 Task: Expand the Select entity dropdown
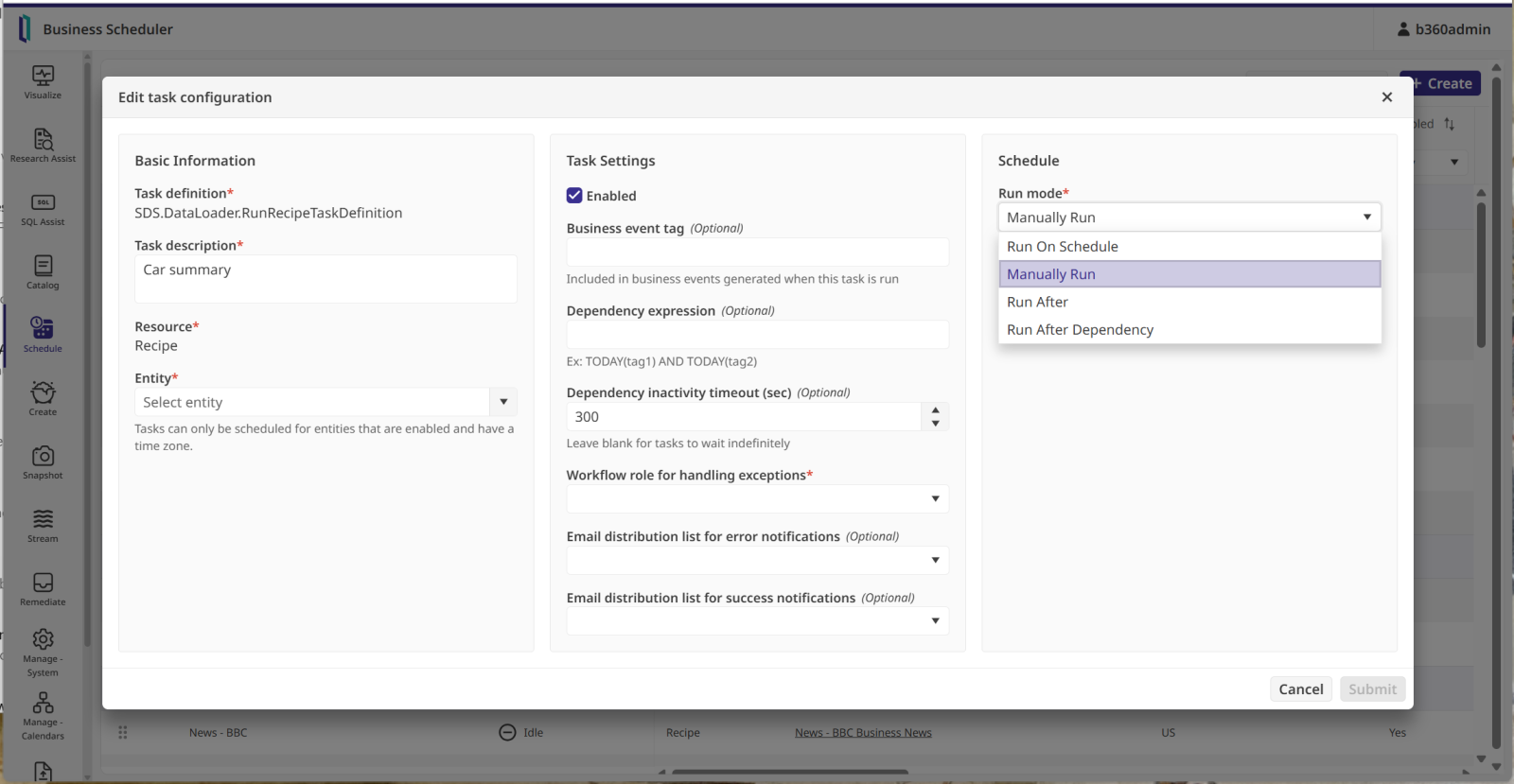tap(503, 402)
